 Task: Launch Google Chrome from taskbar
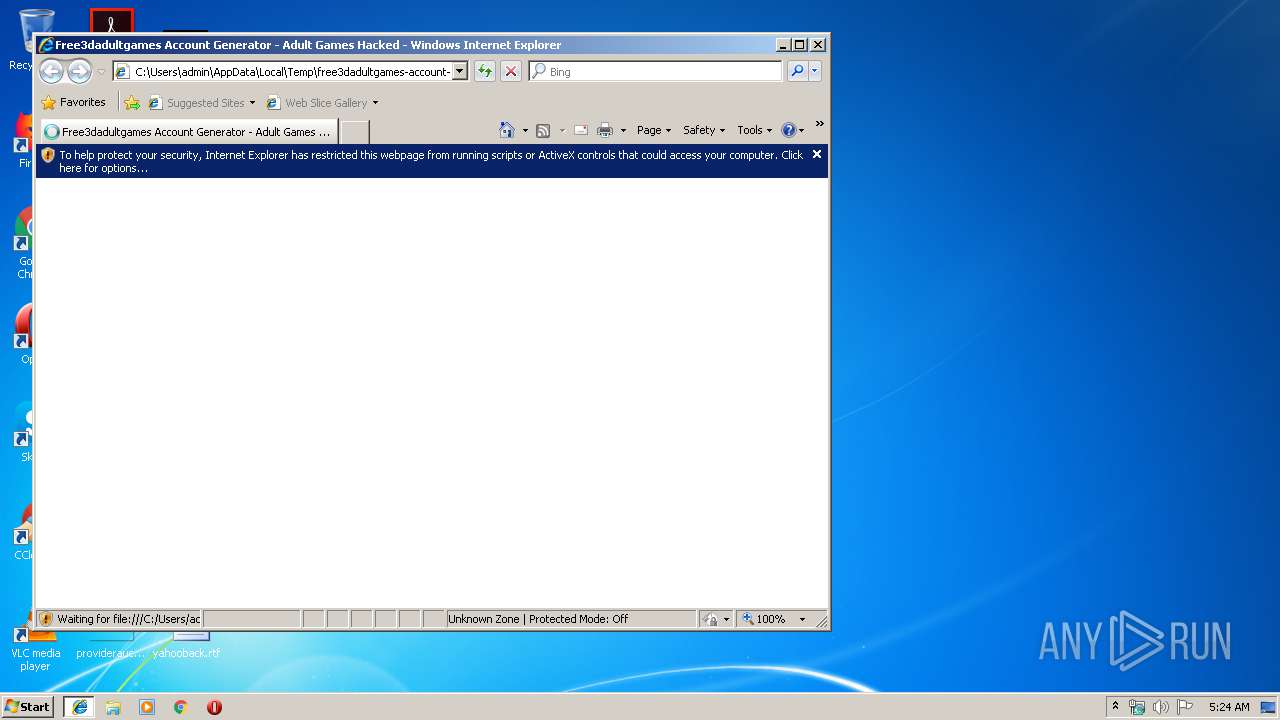click(x=181, y=706)
